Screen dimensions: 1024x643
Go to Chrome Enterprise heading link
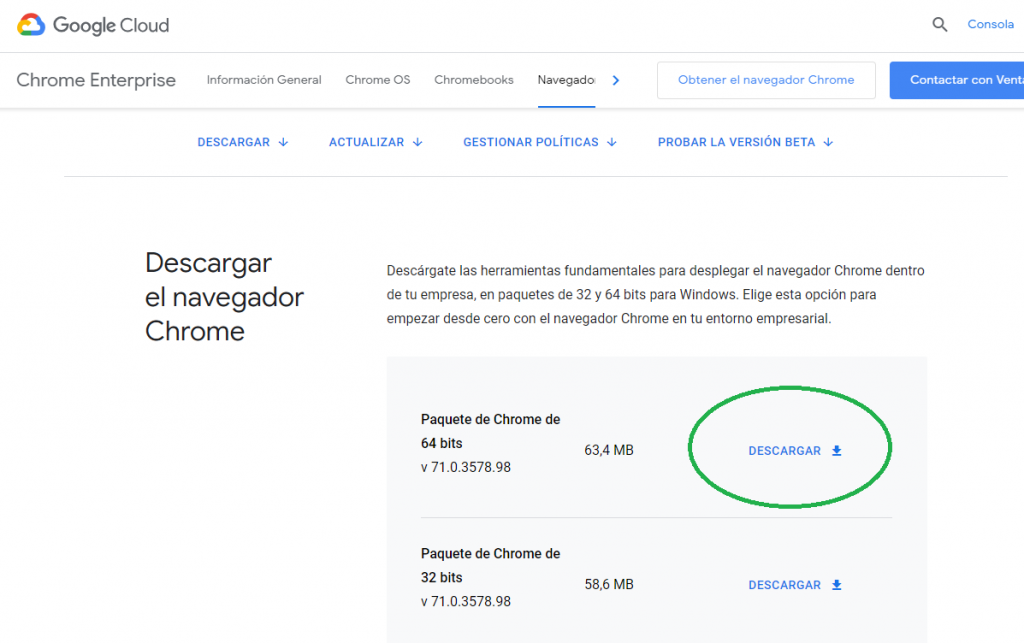[96, 80]
